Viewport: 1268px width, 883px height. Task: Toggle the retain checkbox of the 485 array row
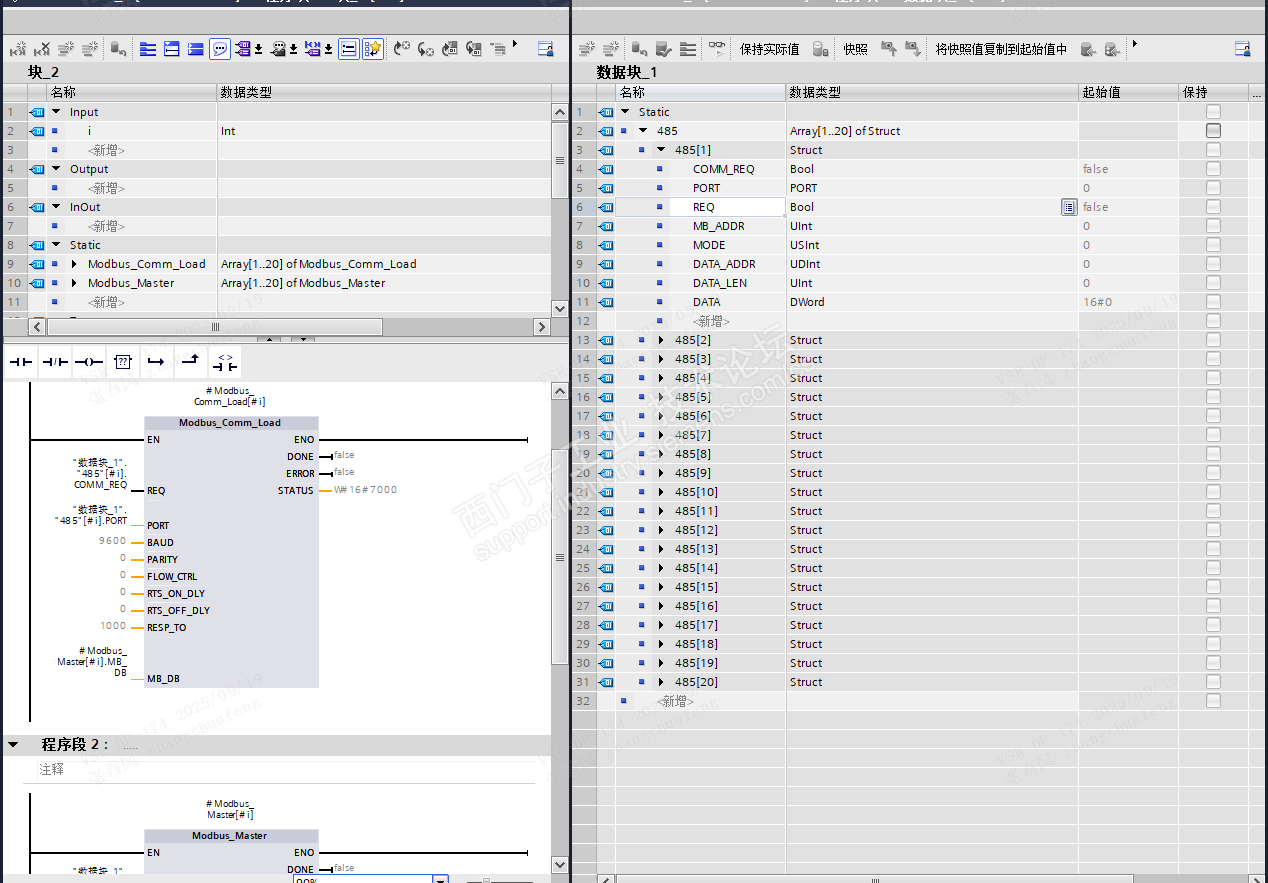(1213, 131)
